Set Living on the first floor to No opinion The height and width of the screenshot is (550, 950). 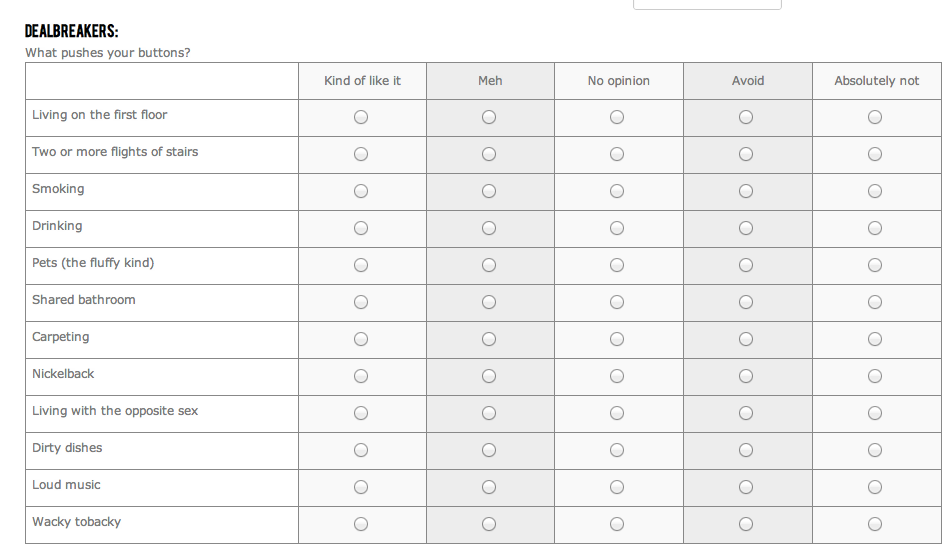pos(617,117)
